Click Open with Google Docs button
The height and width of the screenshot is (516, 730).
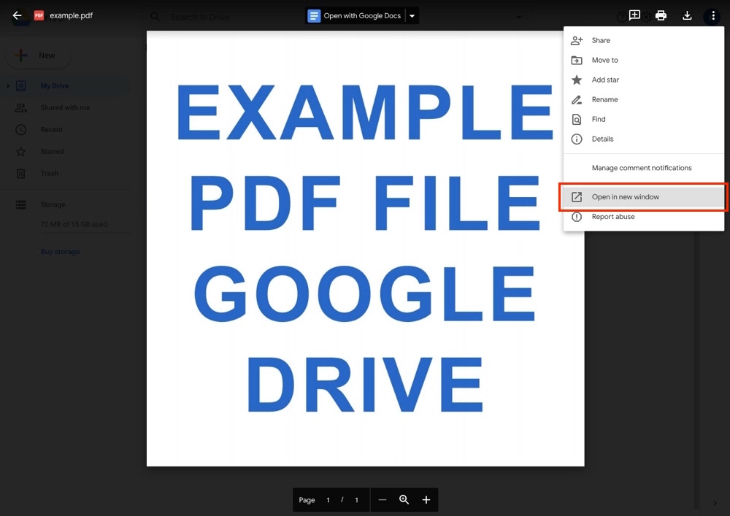(x=356, y=16)
